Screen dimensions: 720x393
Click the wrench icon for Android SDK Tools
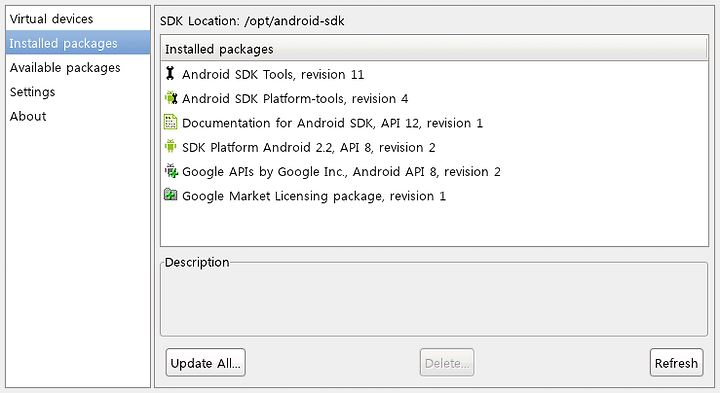pos(170,73)
